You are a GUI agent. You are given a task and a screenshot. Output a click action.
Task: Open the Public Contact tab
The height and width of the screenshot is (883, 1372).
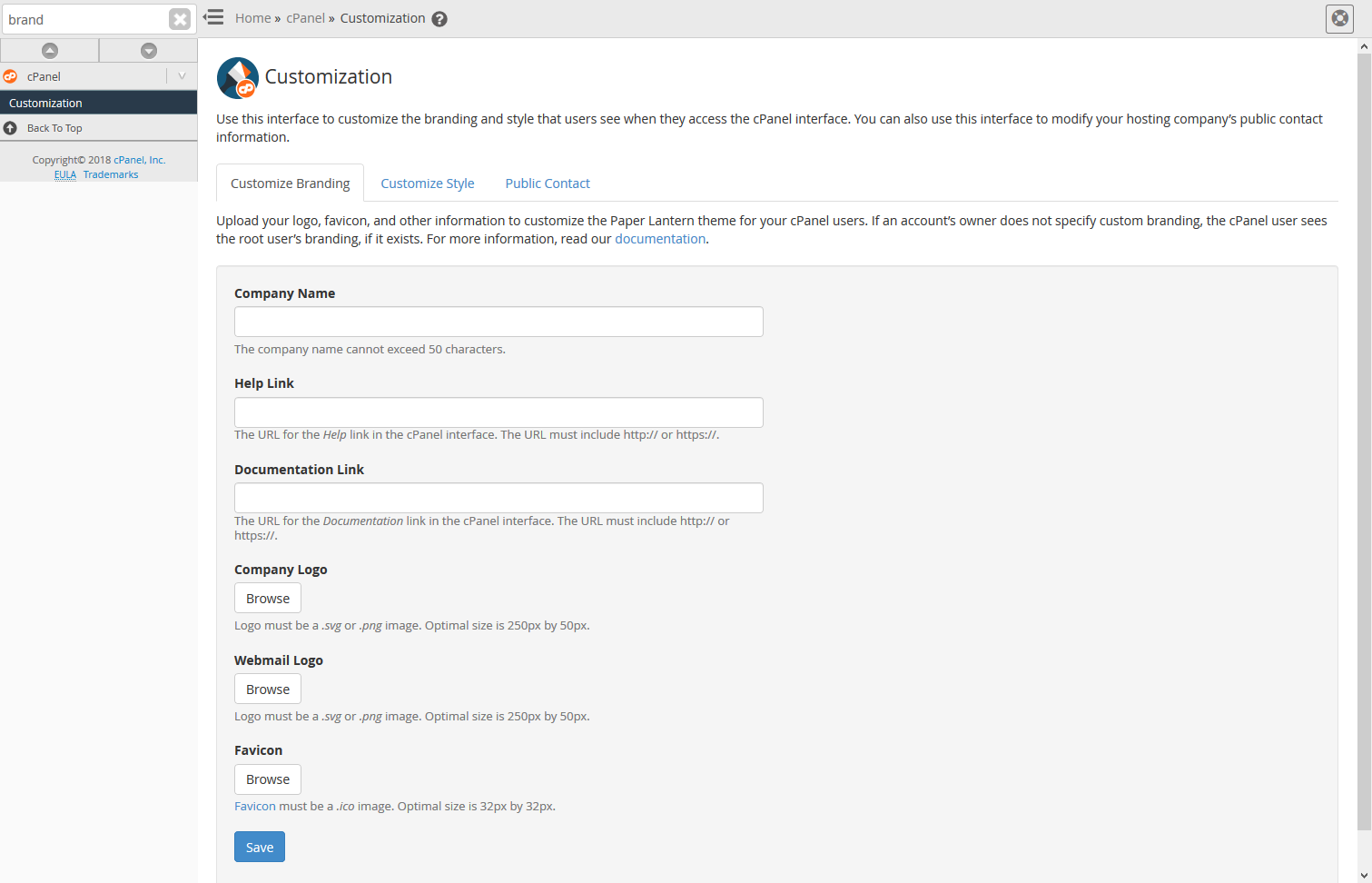pyautogui.click(x=548, y=184)
